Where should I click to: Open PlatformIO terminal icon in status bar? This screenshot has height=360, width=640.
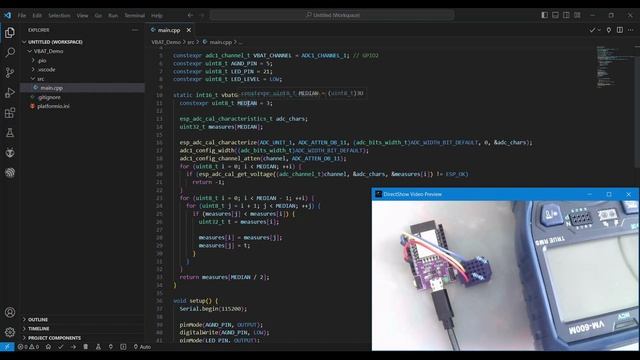[x=123, y=347]
